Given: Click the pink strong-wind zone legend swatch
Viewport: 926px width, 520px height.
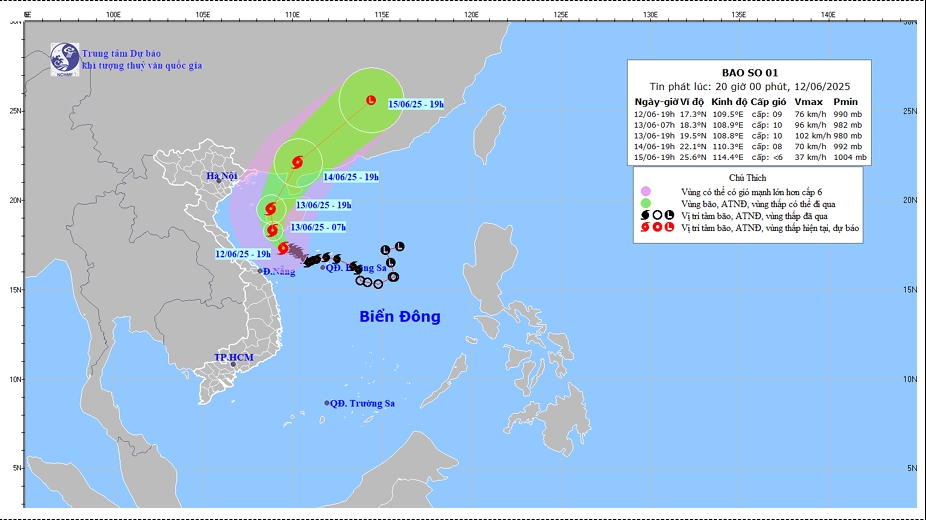Looking at the screenshot, I should (x=645, y=190).
